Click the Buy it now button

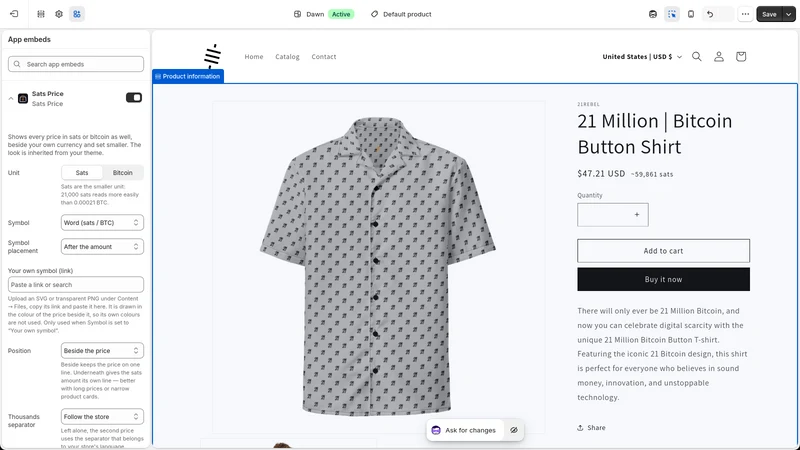tap(663, 279)
